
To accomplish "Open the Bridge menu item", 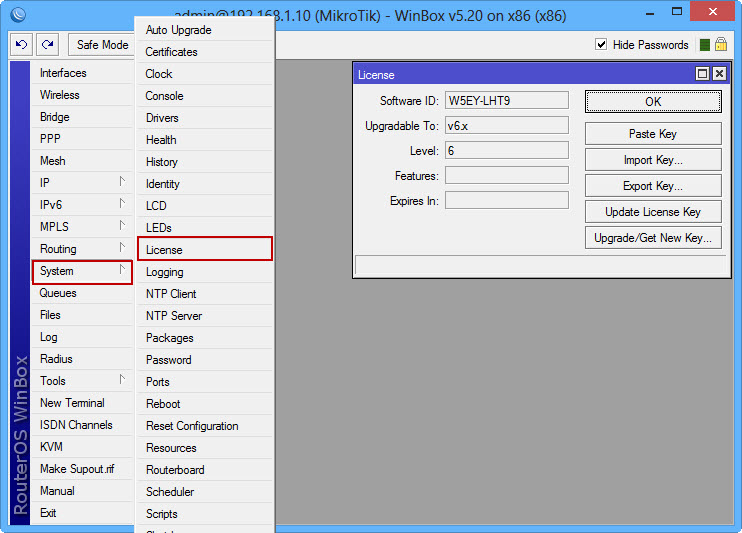I will [82, 117].
